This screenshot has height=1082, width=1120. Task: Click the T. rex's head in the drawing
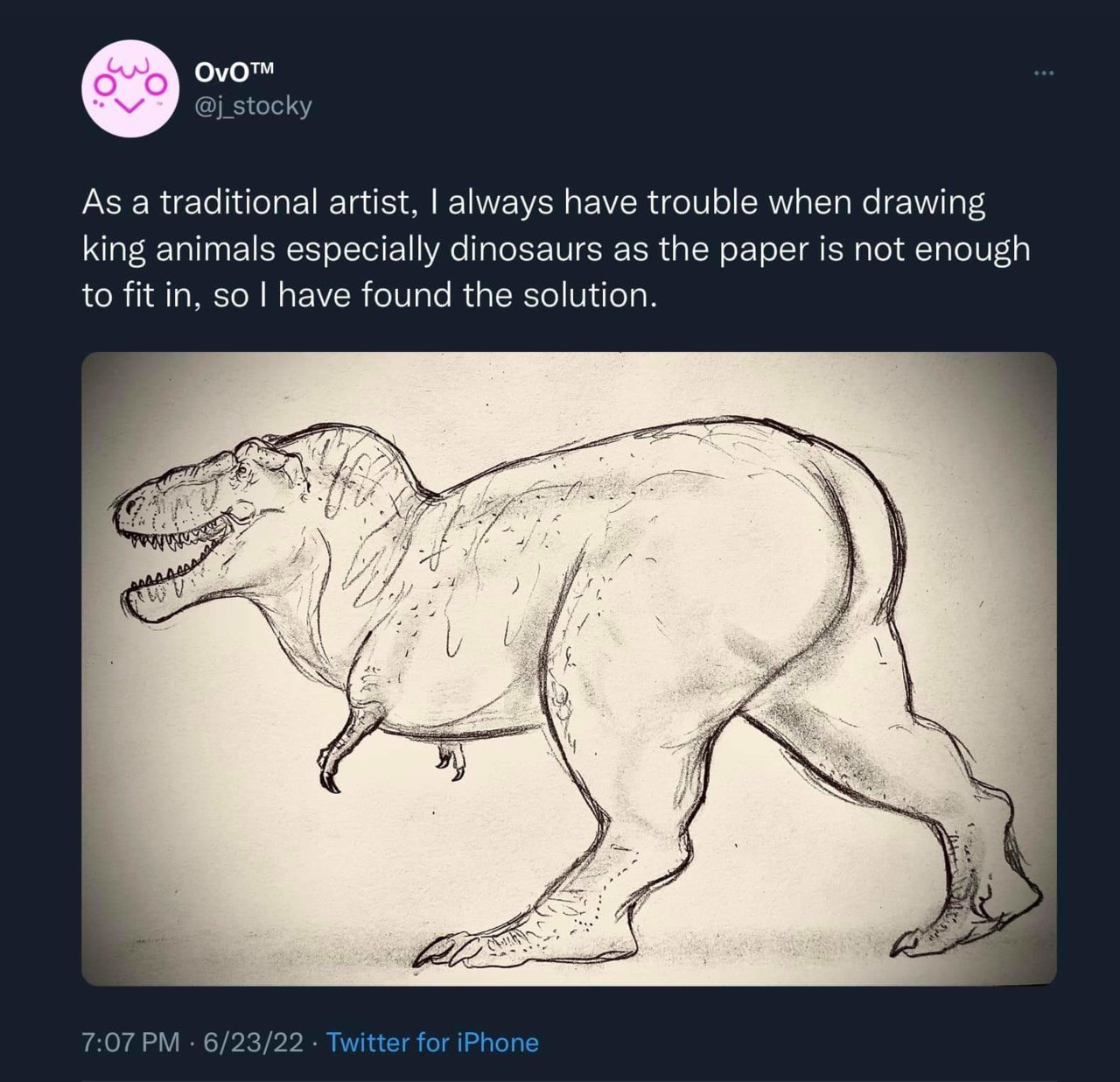point(201,516)
